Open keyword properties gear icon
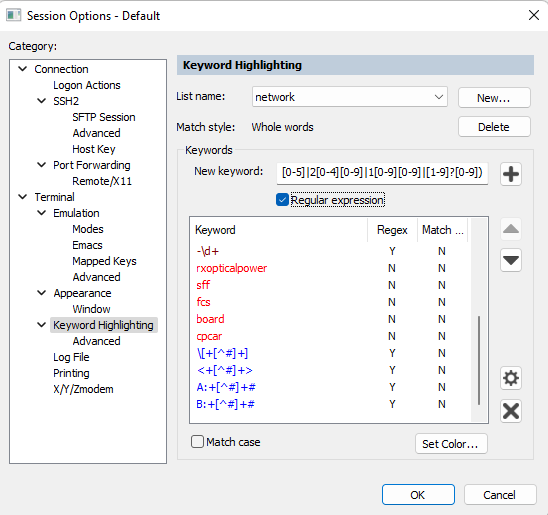This screenshot has width=548, height=515. (x=511, y=378)
